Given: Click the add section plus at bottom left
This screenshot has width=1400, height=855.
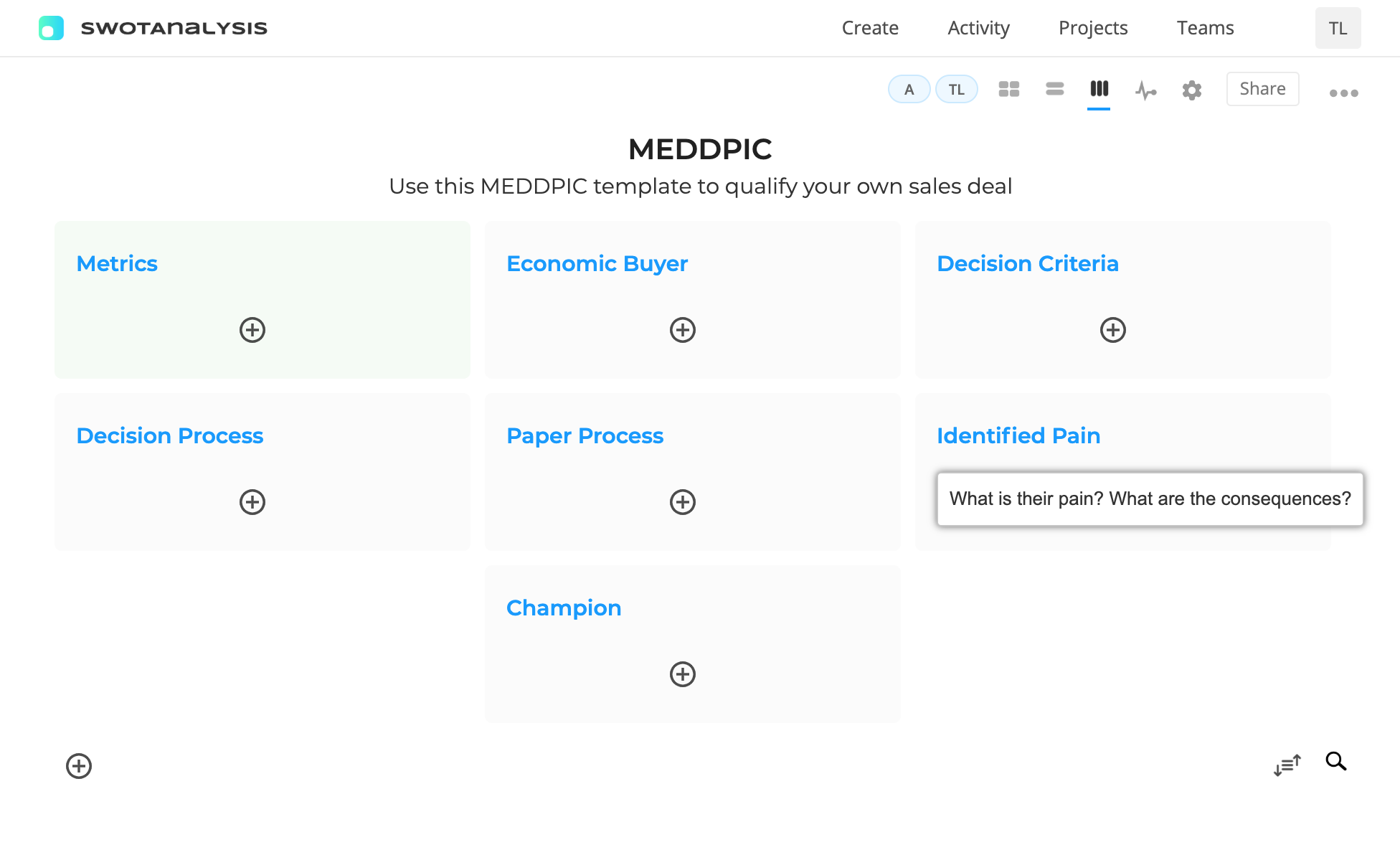Looking at the screenshot, I should [x=79, y=765].
